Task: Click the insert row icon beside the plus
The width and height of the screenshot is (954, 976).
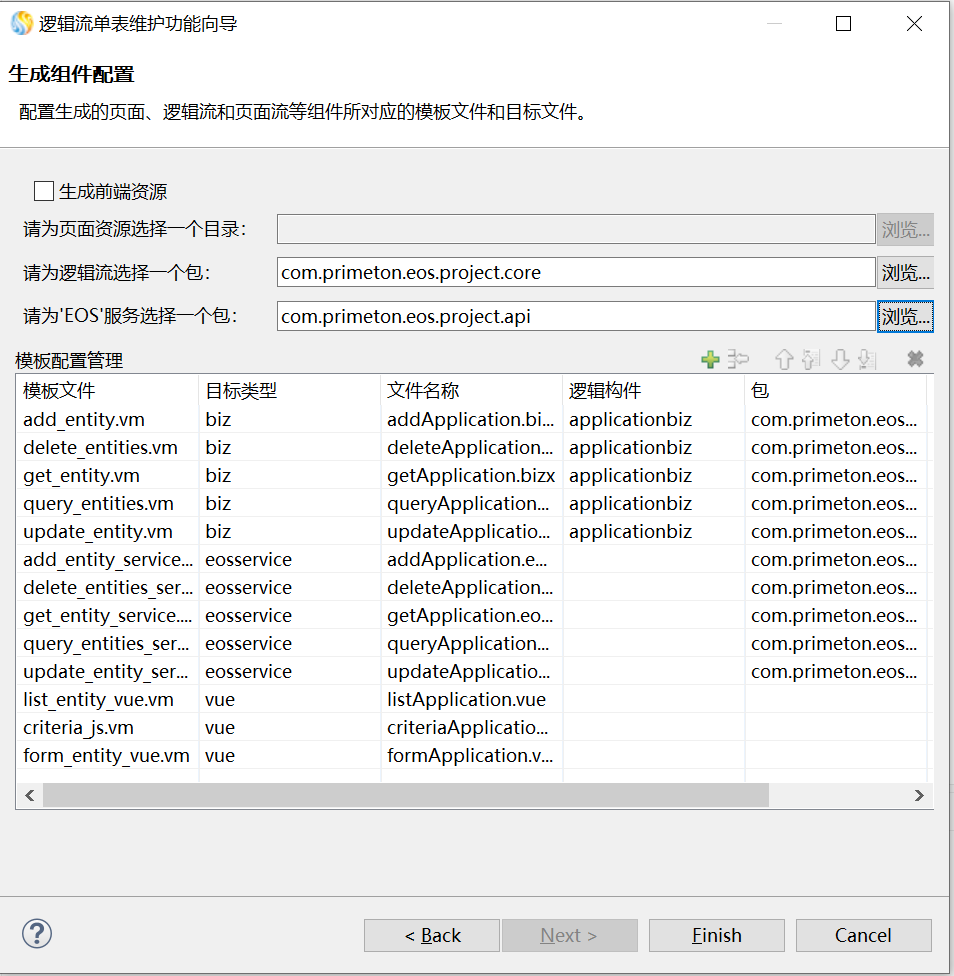Action: pyautogui.click(x=739, y=360)
